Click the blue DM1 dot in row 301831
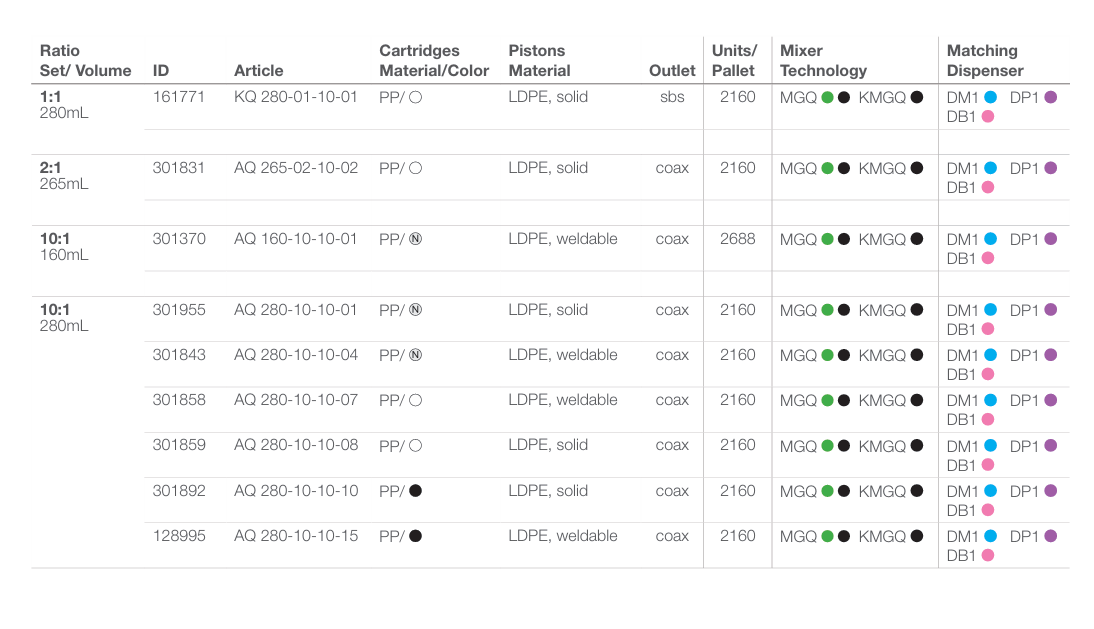Screen dimensions: 1094x629 [x=990, y=169]
